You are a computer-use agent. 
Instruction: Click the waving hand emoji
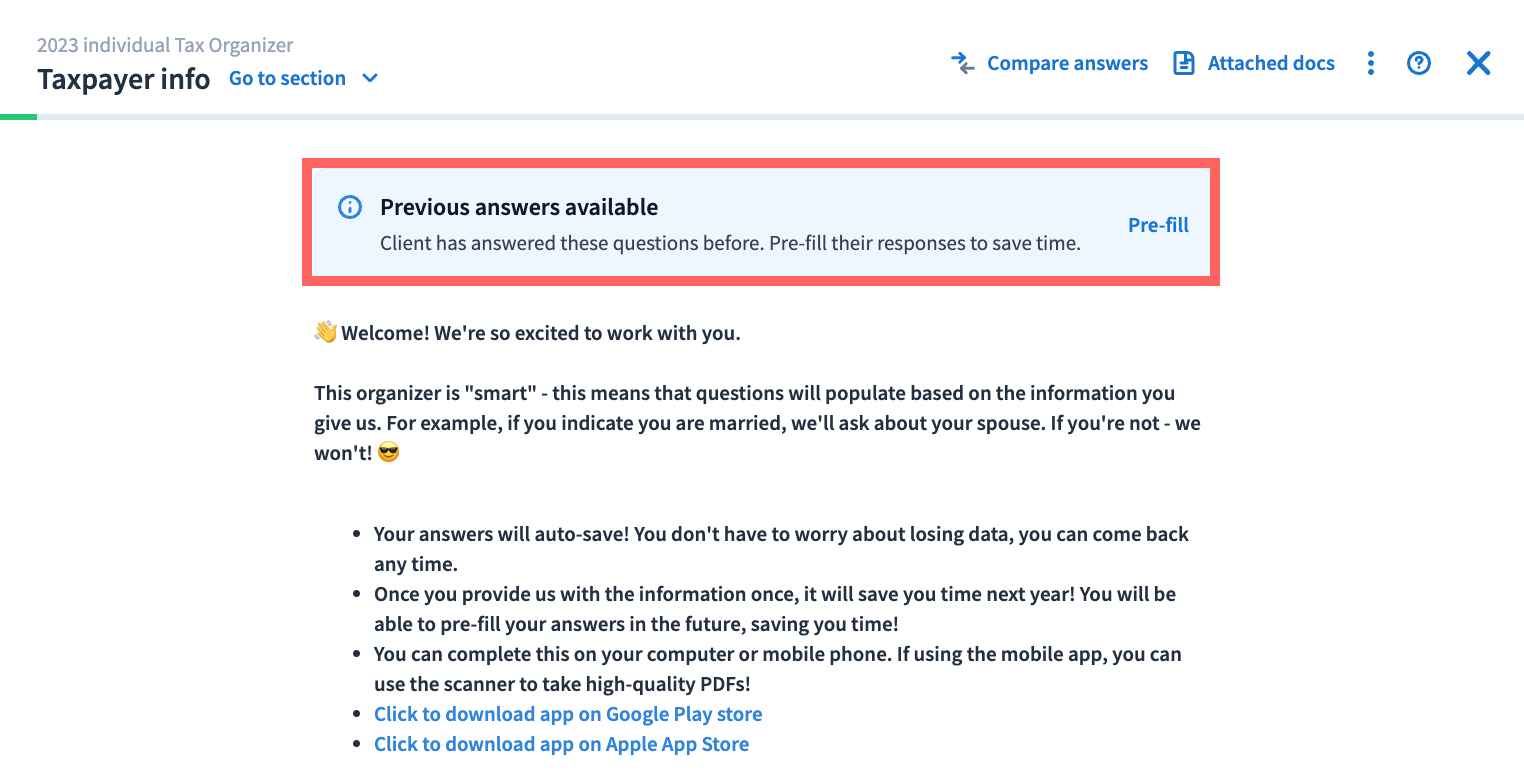pyautogui.click(x=325, y=332)
